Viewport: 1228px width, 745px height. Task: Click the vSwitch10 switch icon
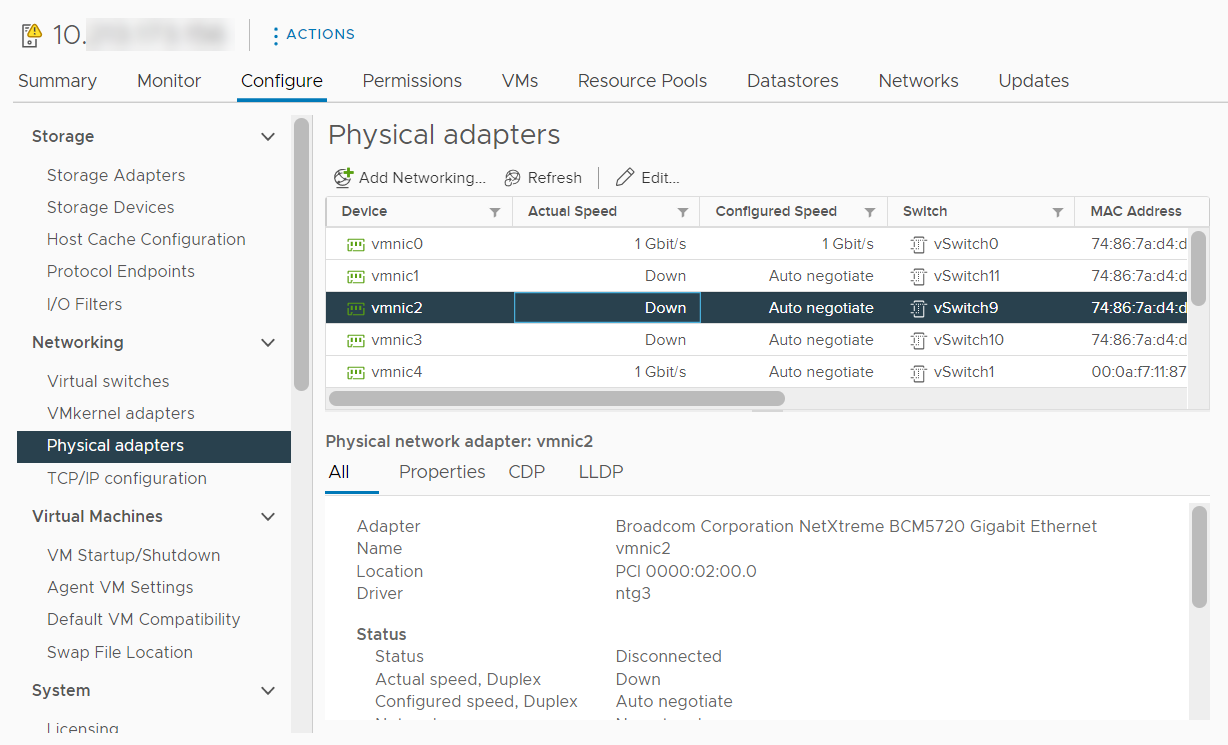[918, 340]
